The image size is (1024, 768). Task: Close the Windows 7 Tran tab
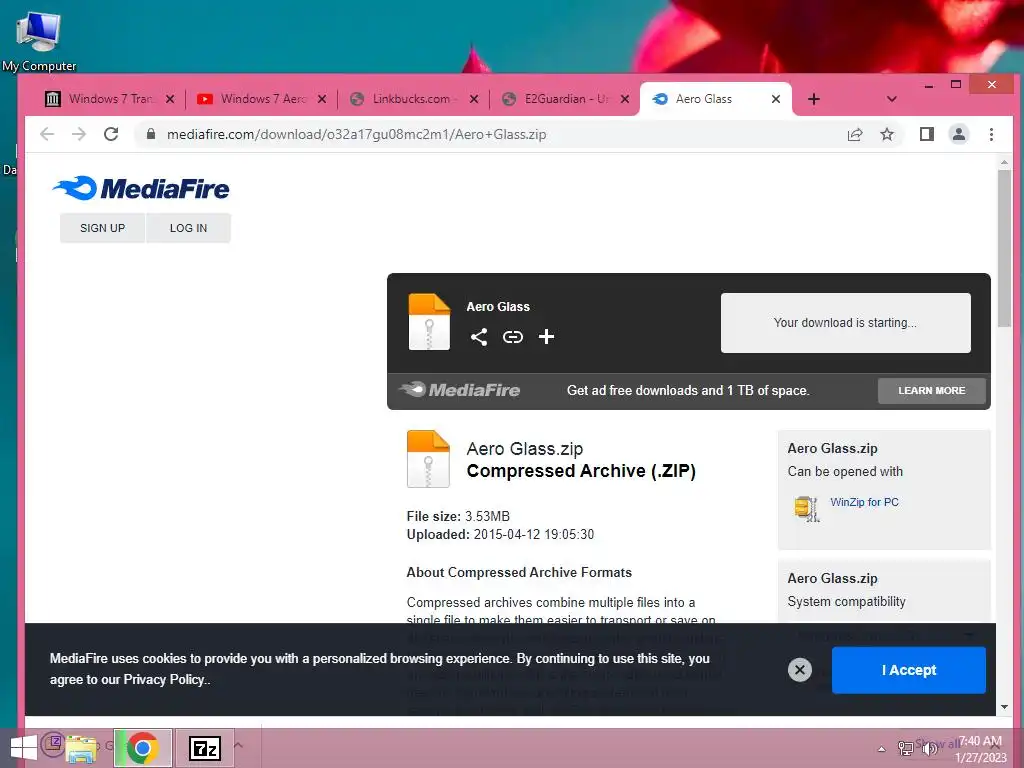point(170,99)
